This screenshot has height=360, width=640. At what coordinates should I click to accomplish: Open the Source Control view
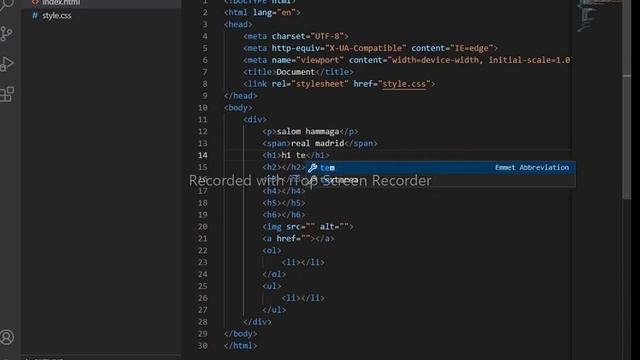pos(6,34)
